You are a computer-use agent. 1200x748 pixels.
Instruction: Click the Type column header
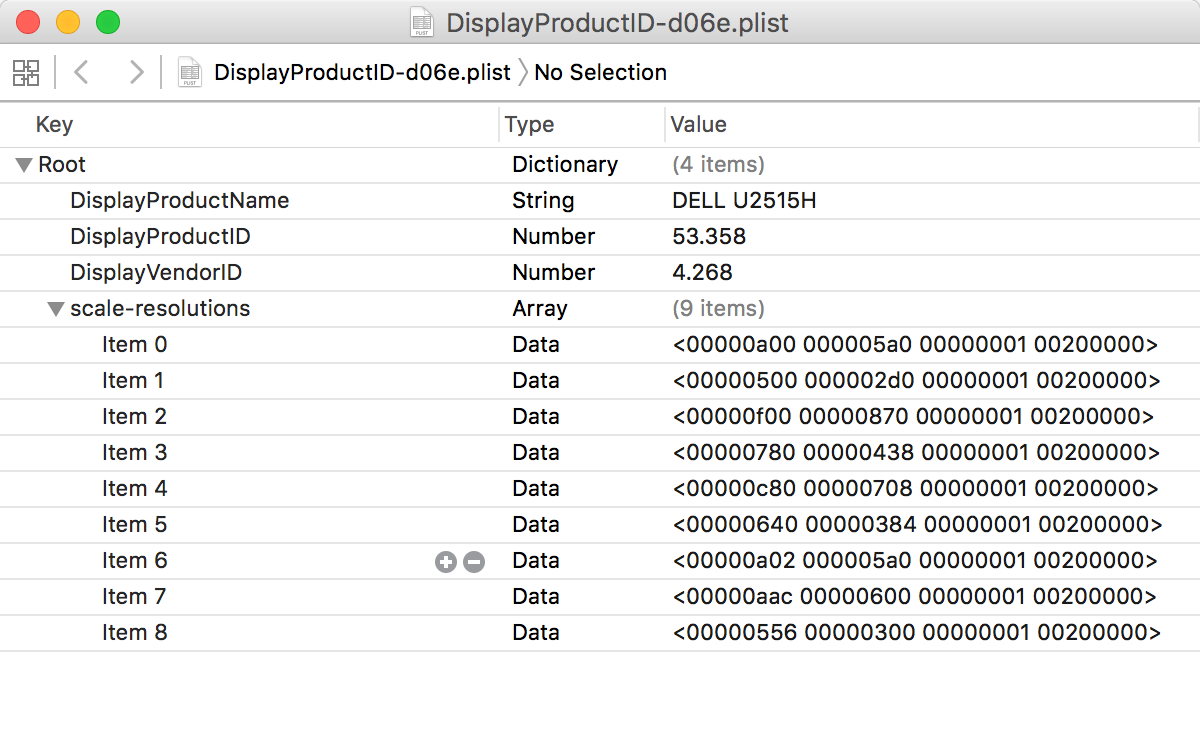click(x=529, y=125)
